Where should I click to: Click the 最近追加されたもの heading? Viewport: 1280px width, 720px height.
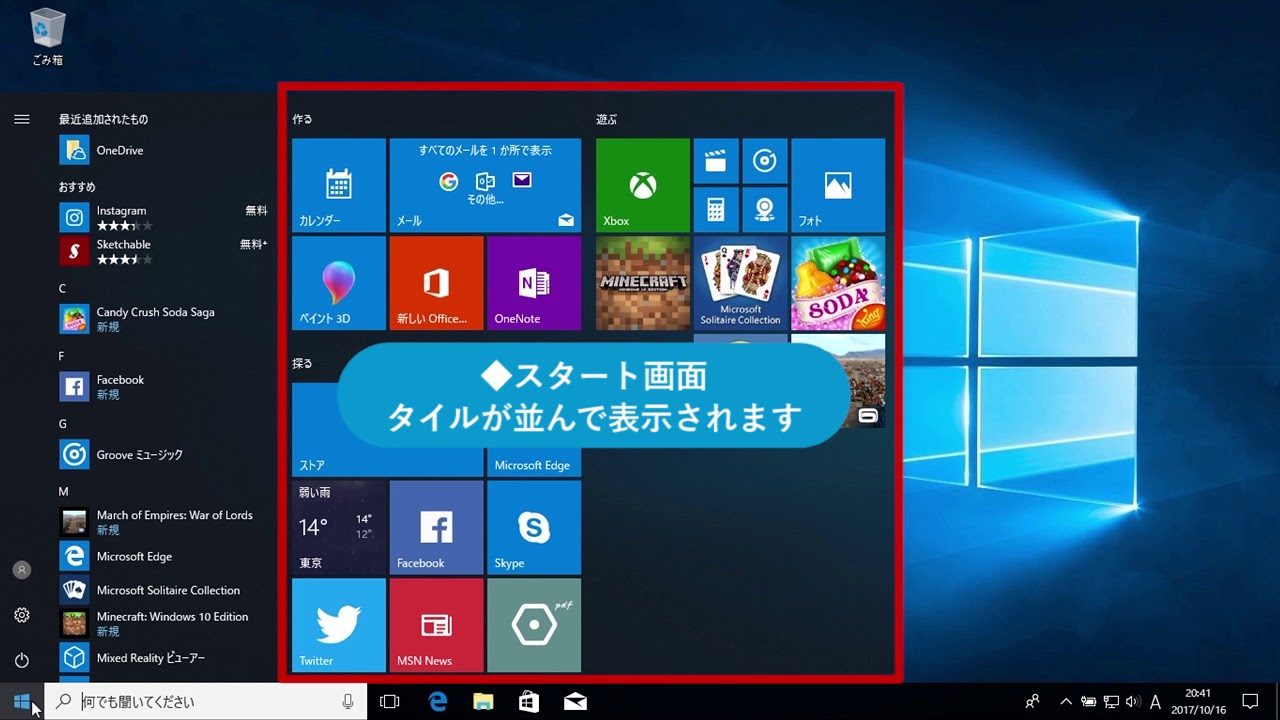point(103,119)
